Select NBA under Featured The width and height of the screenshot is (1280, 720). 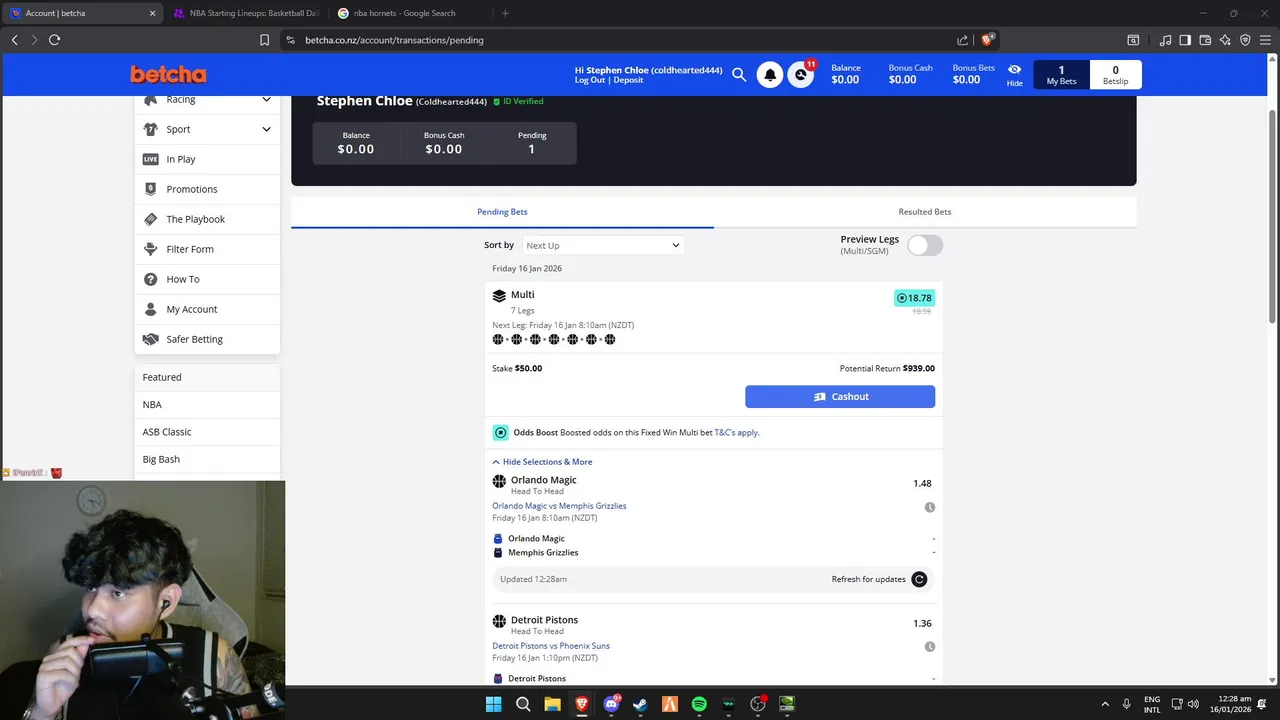pyautogui.click(x=207, y=404)
